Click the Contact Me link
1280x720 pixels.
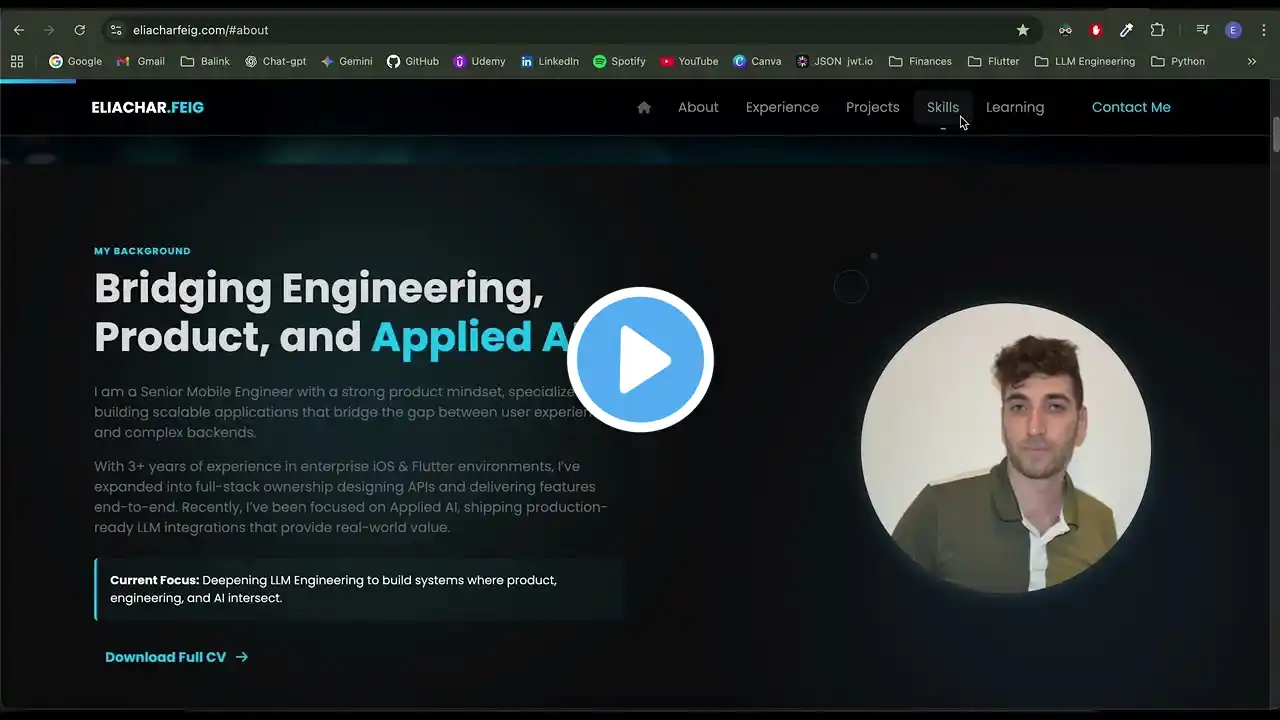1131,107
